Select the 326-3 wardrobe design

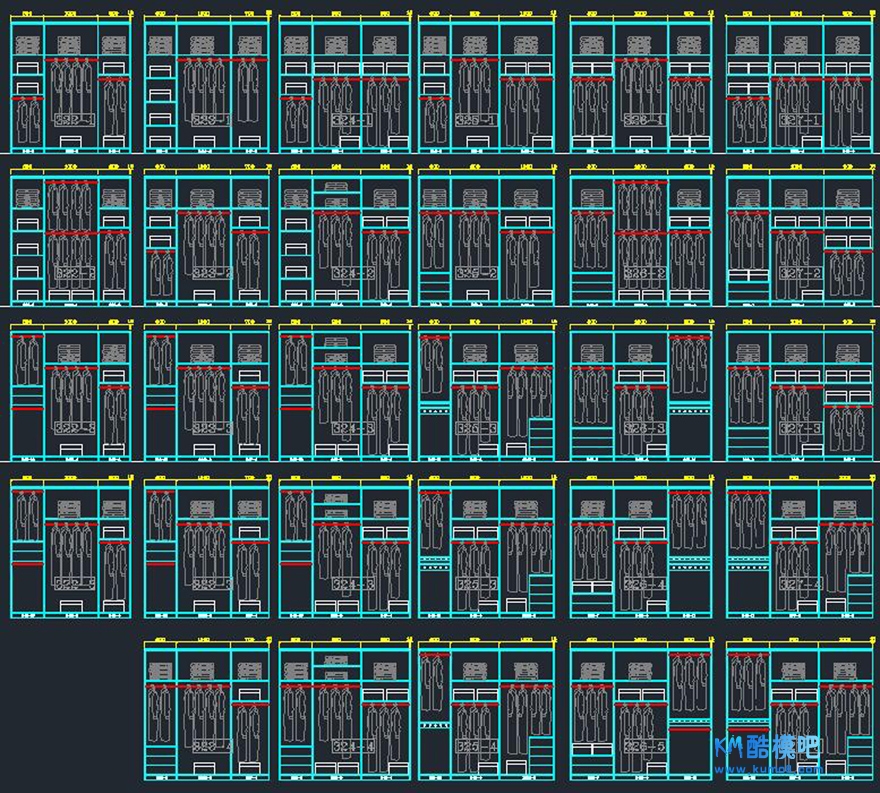click(x=641, y=427)
